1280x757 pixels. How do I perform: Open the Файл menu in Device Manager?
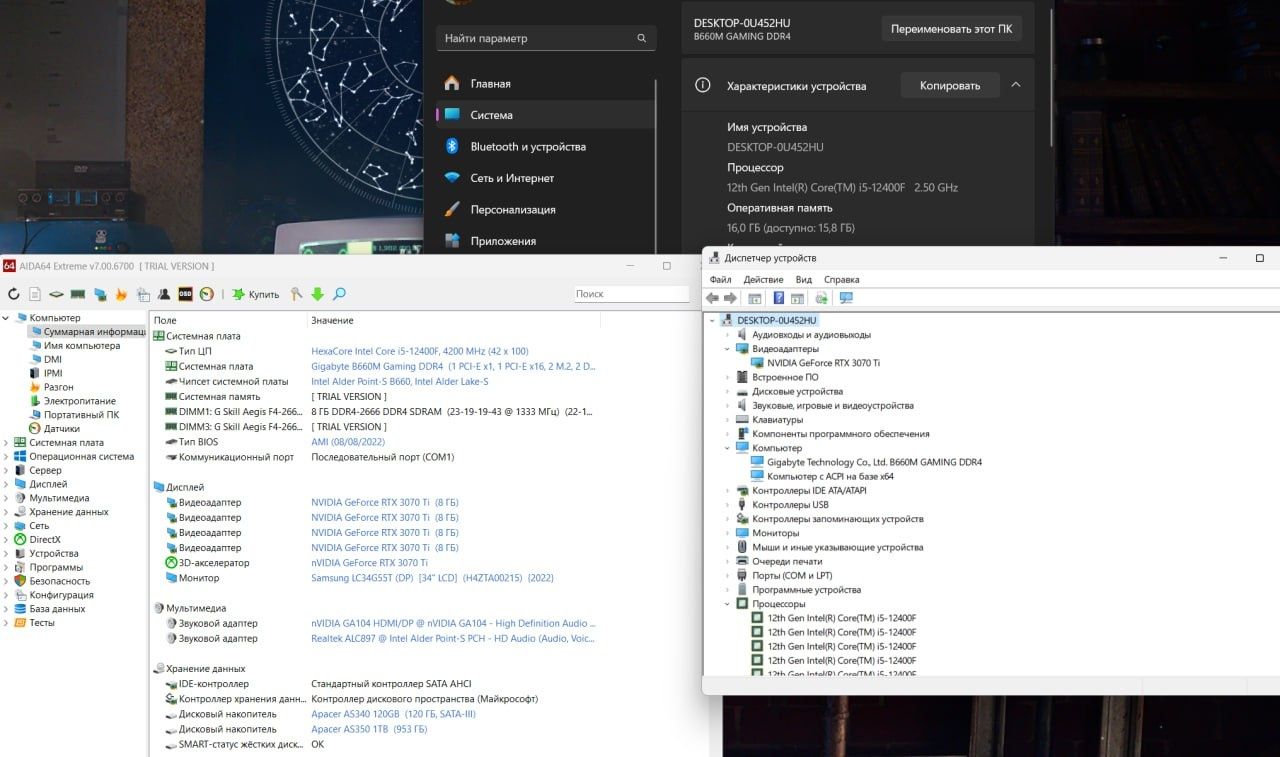(721, 280)
